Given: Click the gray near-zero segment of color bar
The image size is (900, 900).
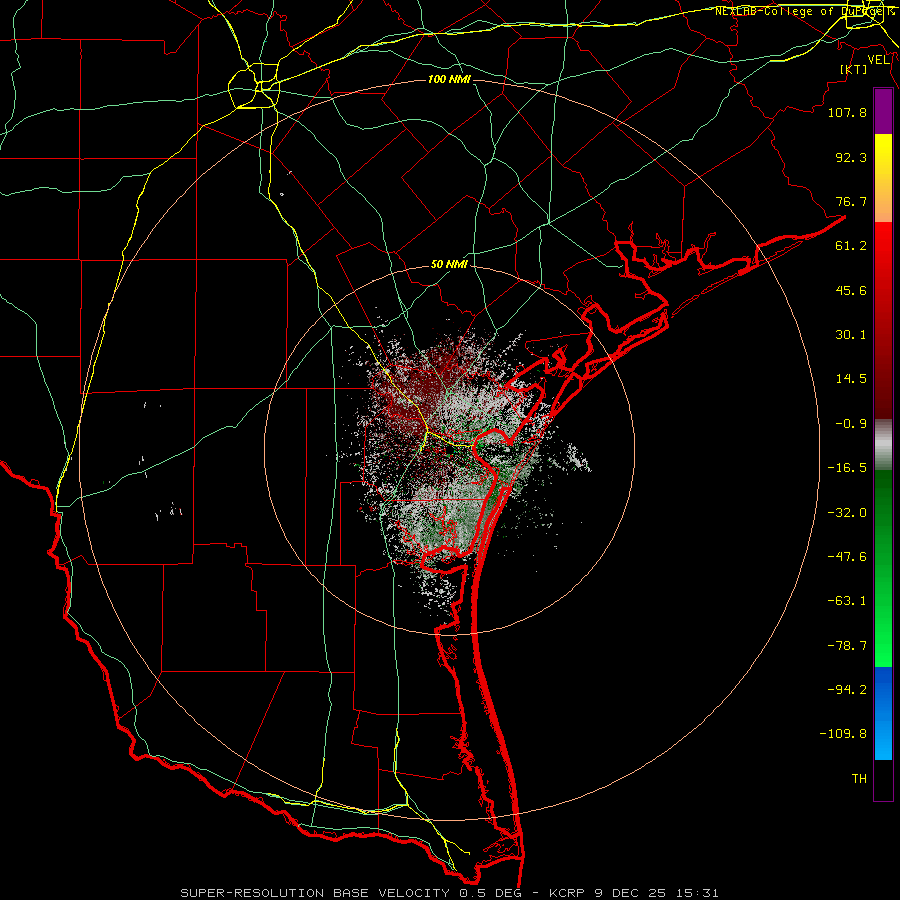Looking at the screenshot, I should 883,445.
